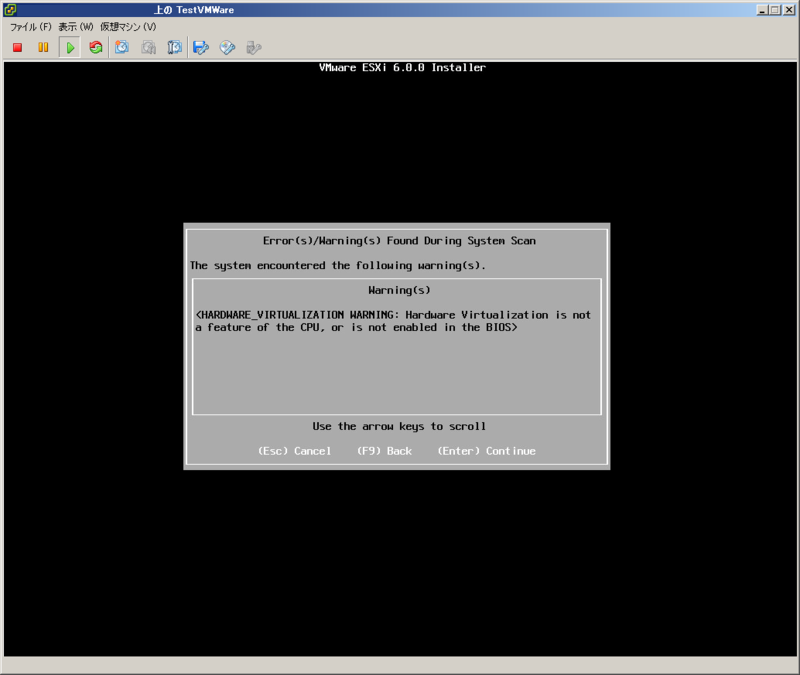The image size is (800, 675).
Task: Click the 'Warning(s)' heading text
Action: (399, 290)
